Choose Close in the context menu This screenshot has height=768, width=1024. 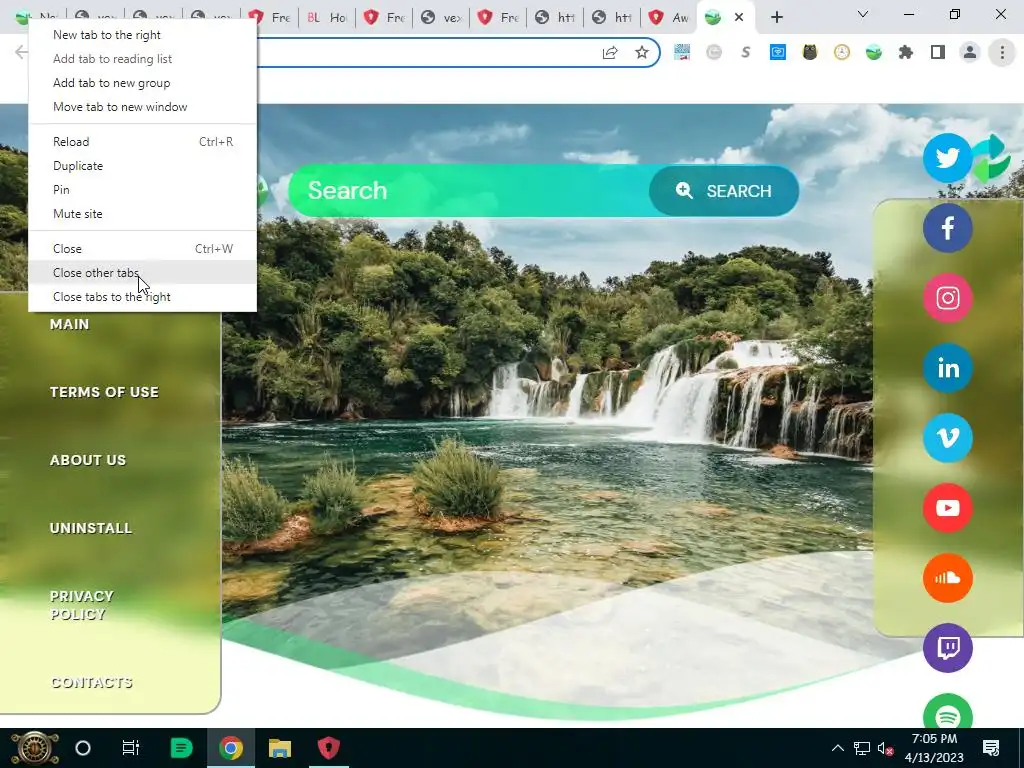(x=142, y=249)
